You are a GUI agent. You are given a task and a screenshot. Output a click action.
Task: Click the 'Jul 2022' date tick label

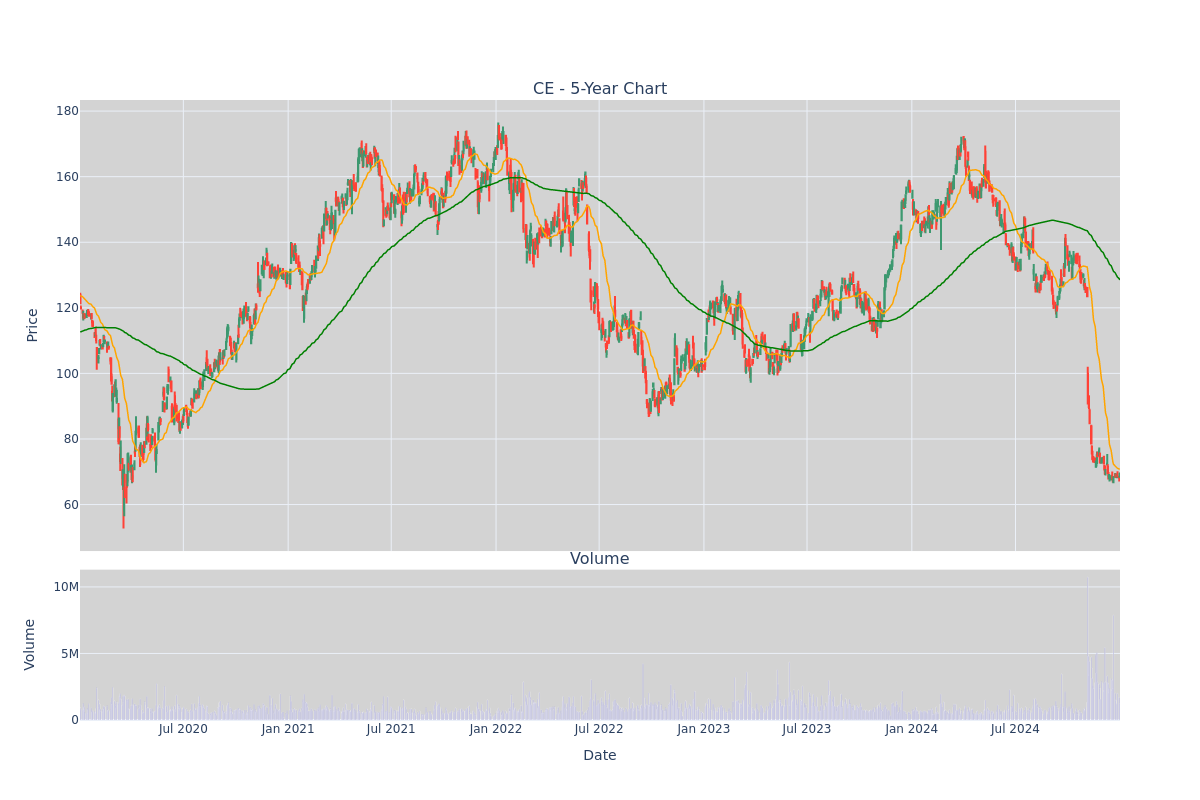coord(599,729)
